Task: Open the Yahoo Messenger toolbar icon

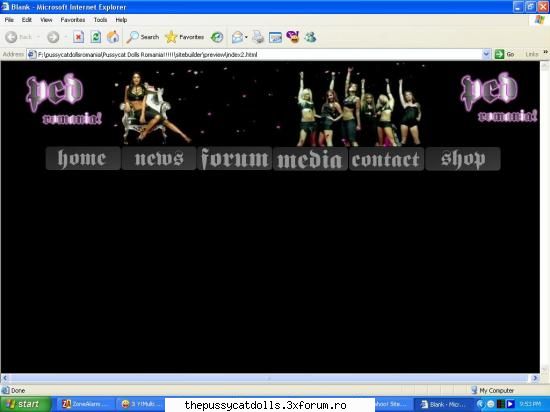Action: [293, 36]
